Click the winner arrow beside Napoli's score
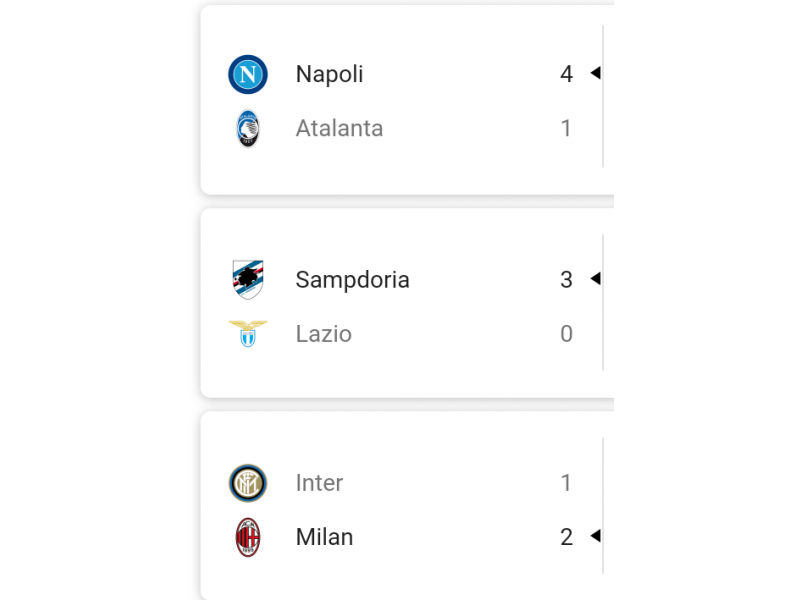800x600 pixels. (595, 73)
